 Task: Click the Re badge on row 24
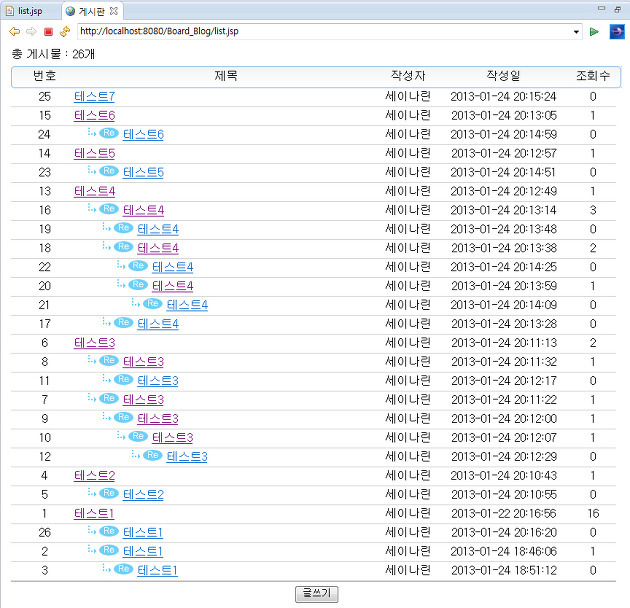point(109,133)
